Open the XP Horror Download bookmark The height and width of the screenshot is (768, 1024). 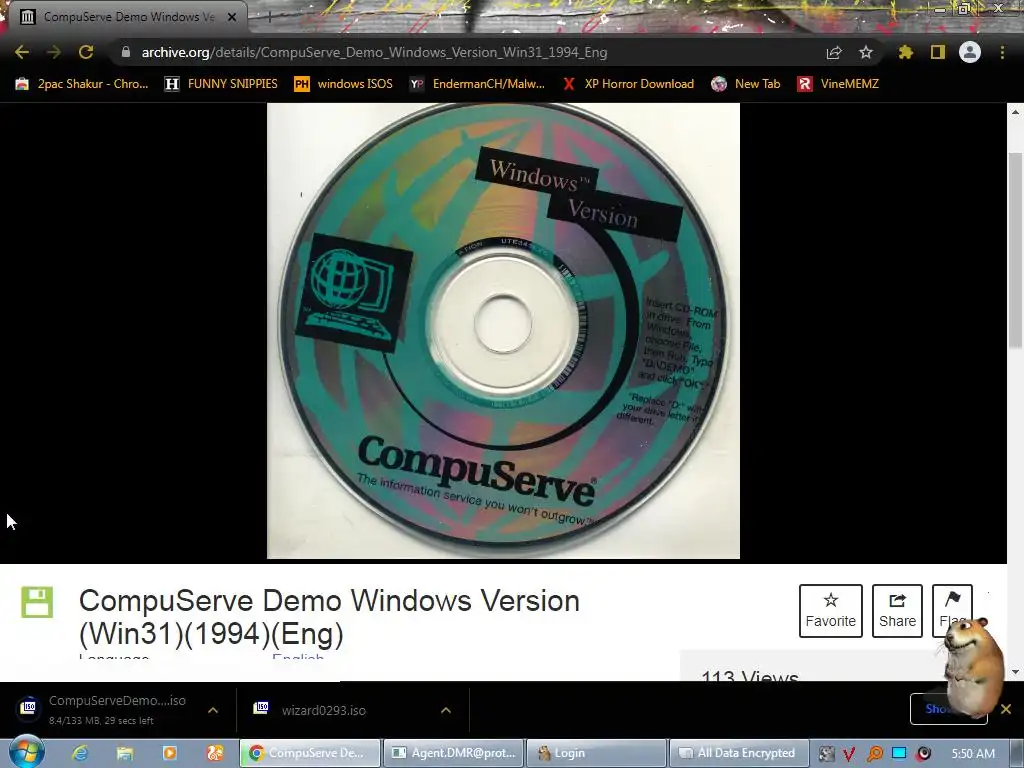628,84
